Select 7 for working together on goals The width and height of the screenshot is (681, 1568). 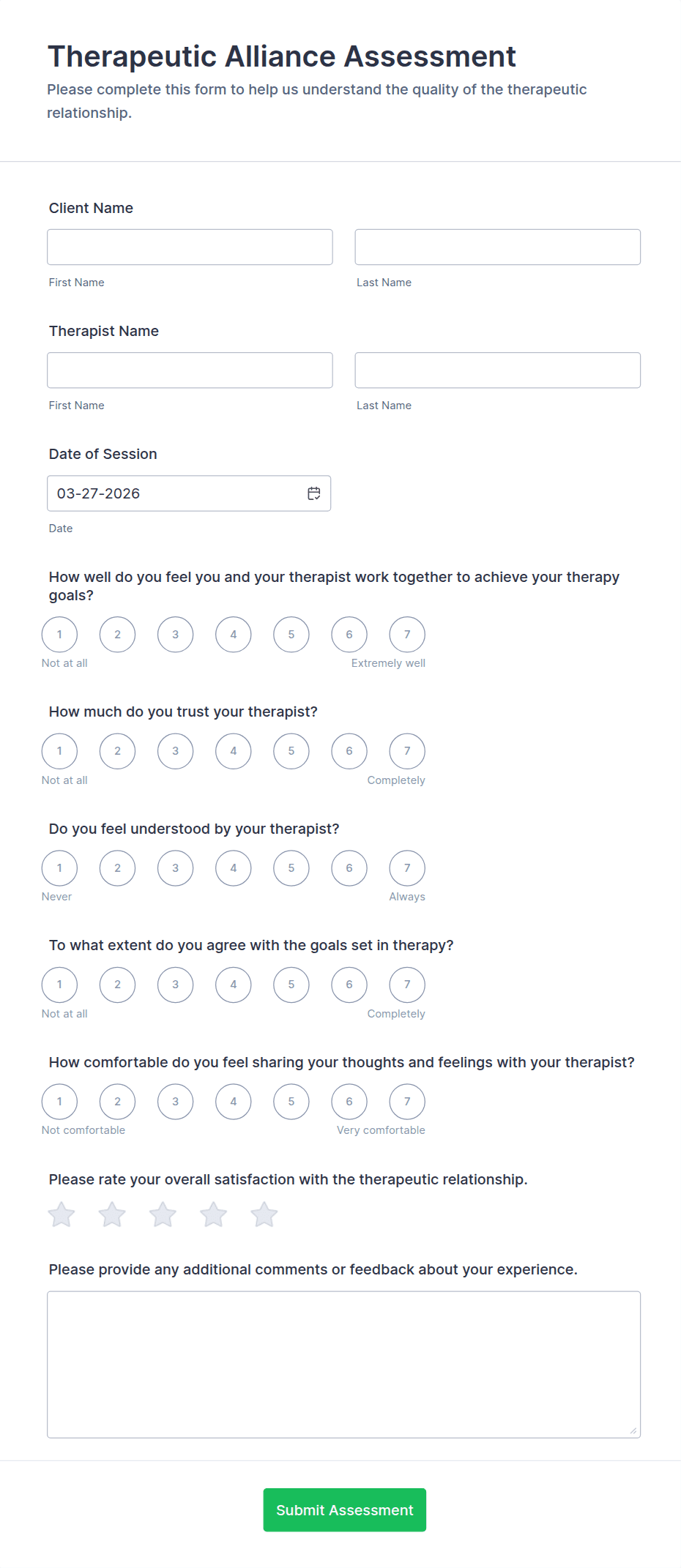(407, 635)
